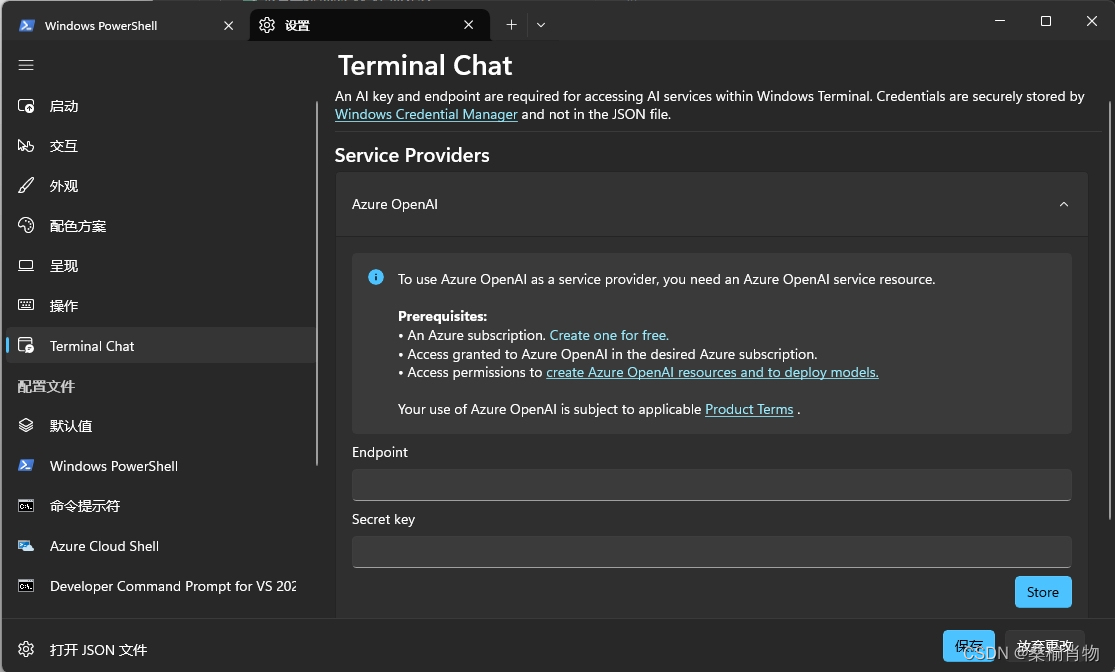Click the Store button
The image size is (1115, 672).
1042,592
